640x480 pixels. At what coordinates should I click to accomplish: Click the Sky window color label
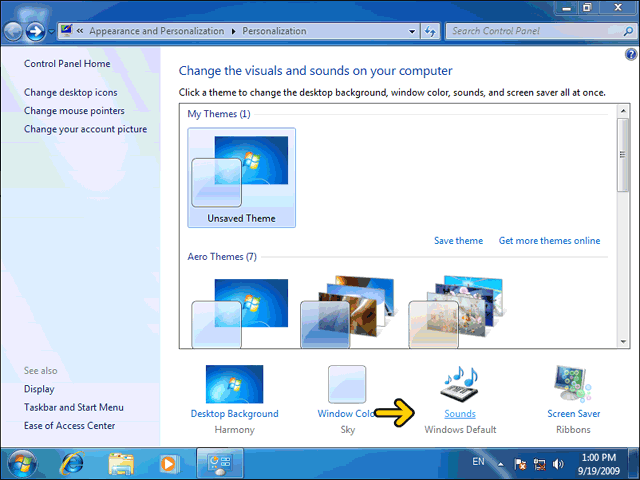(348, 430)
